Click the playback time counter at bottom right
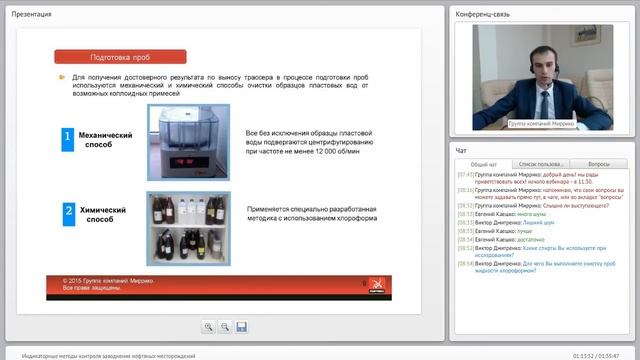Screen dimensions: 640x360 coord(596,356)
